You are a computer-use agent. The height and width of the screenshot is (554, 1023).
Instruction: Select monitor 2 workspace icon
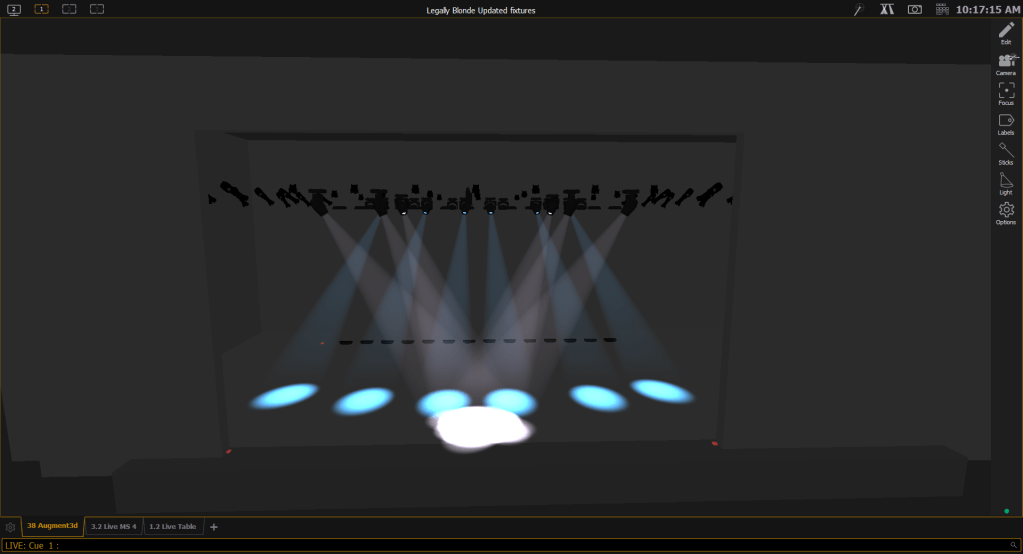tap(14, 9)
